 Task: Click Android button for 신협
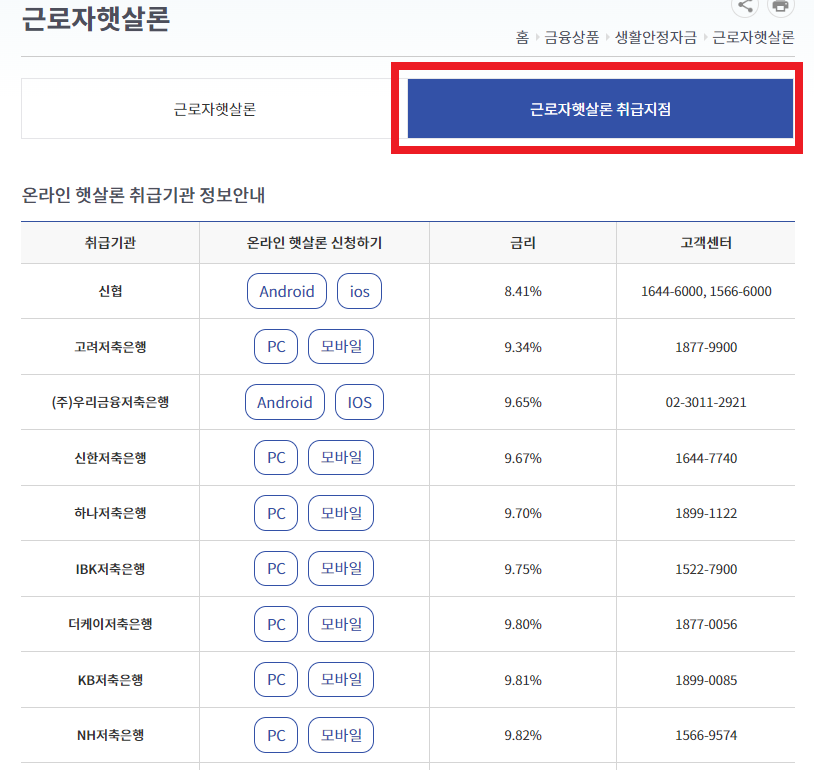287,291
